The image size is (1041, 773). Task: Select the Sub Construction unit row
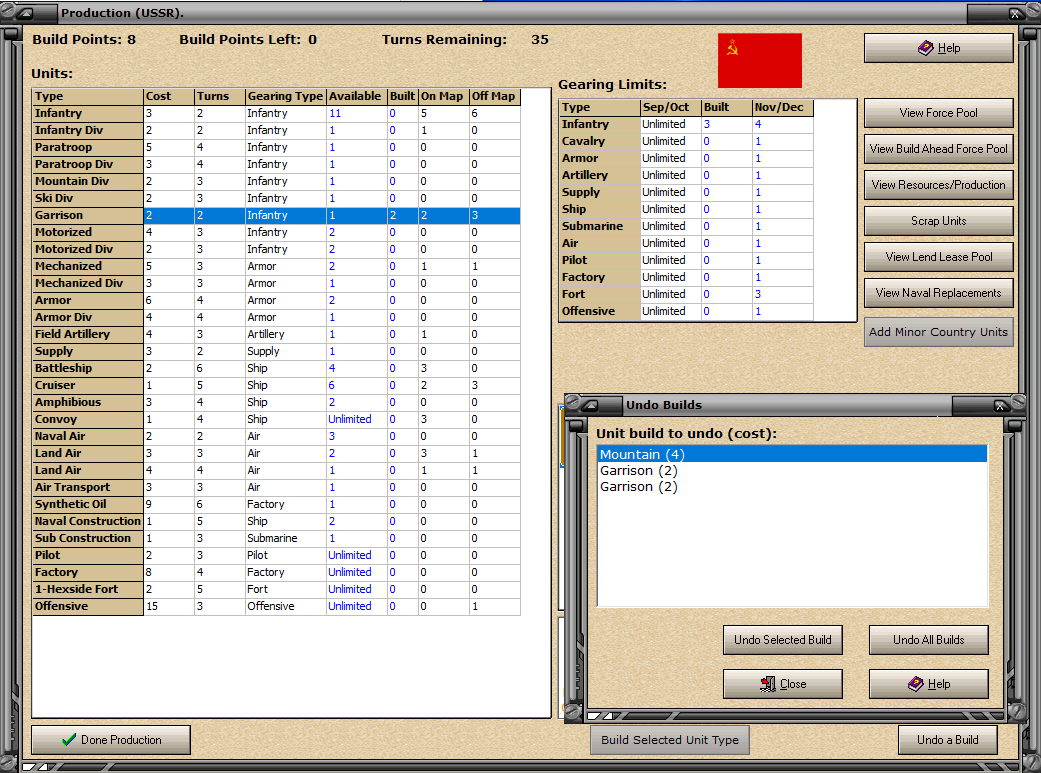click(x=276, y=539)
